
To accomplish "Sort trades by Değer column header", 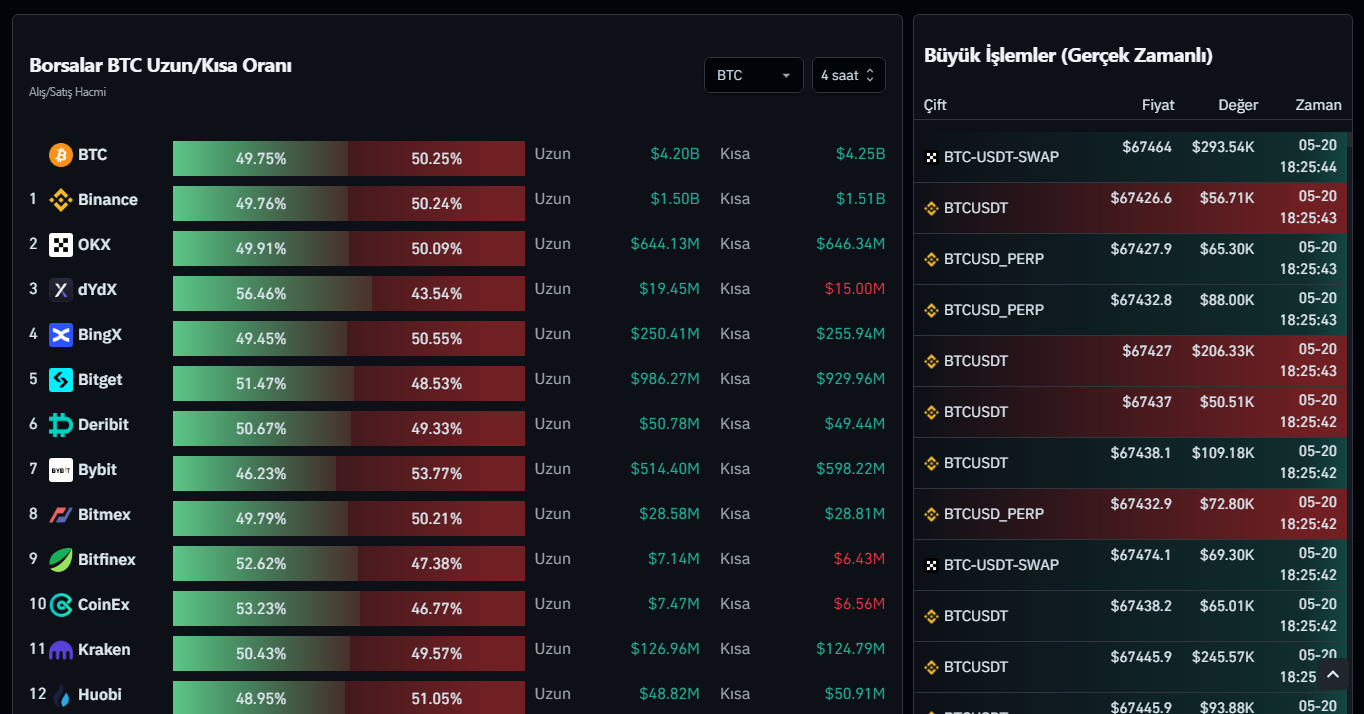I will pos(1238,105).
